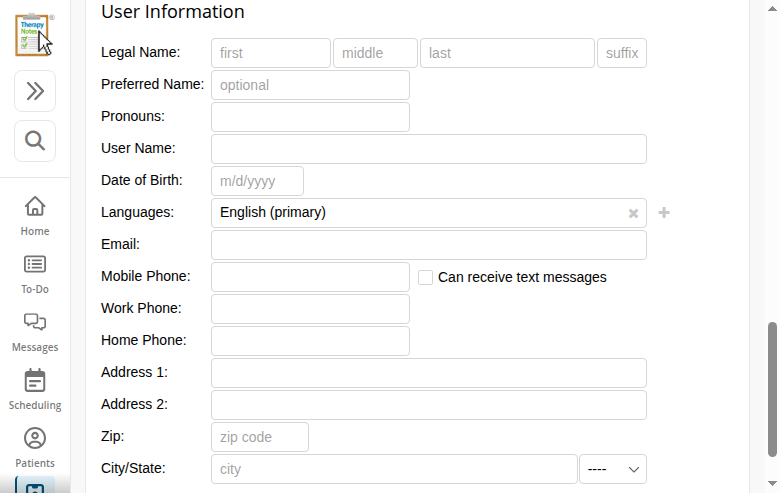Image resolution: width=780 pixels, height=493 pixels.
Task: Click the city field
Action: (394, 469)
